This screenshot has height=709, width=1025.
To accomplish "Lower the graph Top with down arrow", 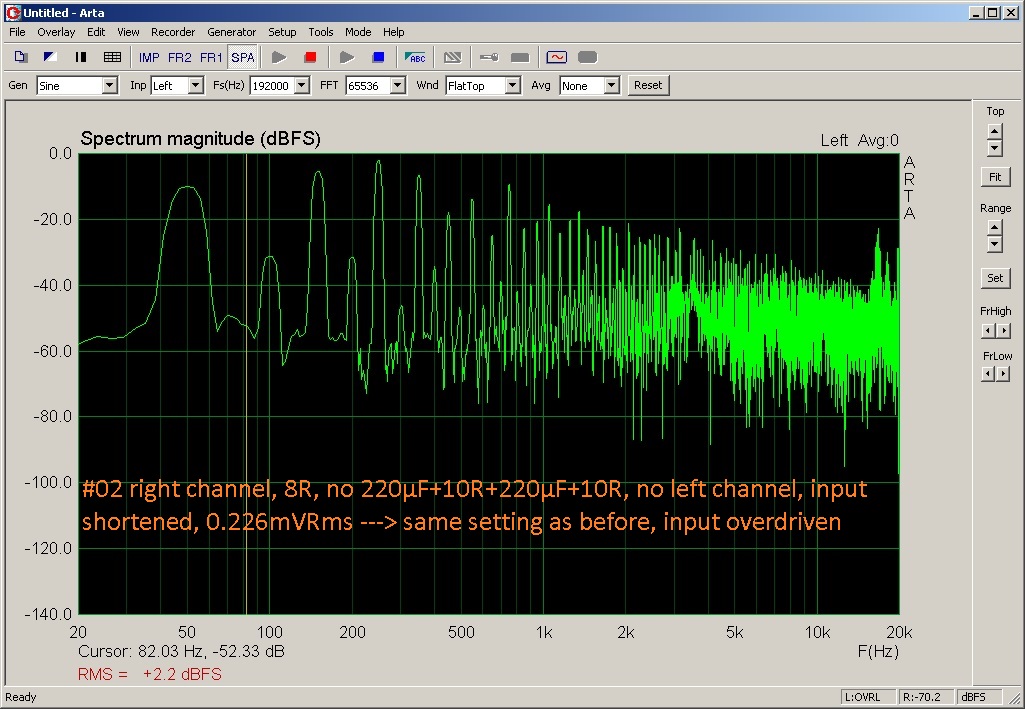I will coord(995,148).
